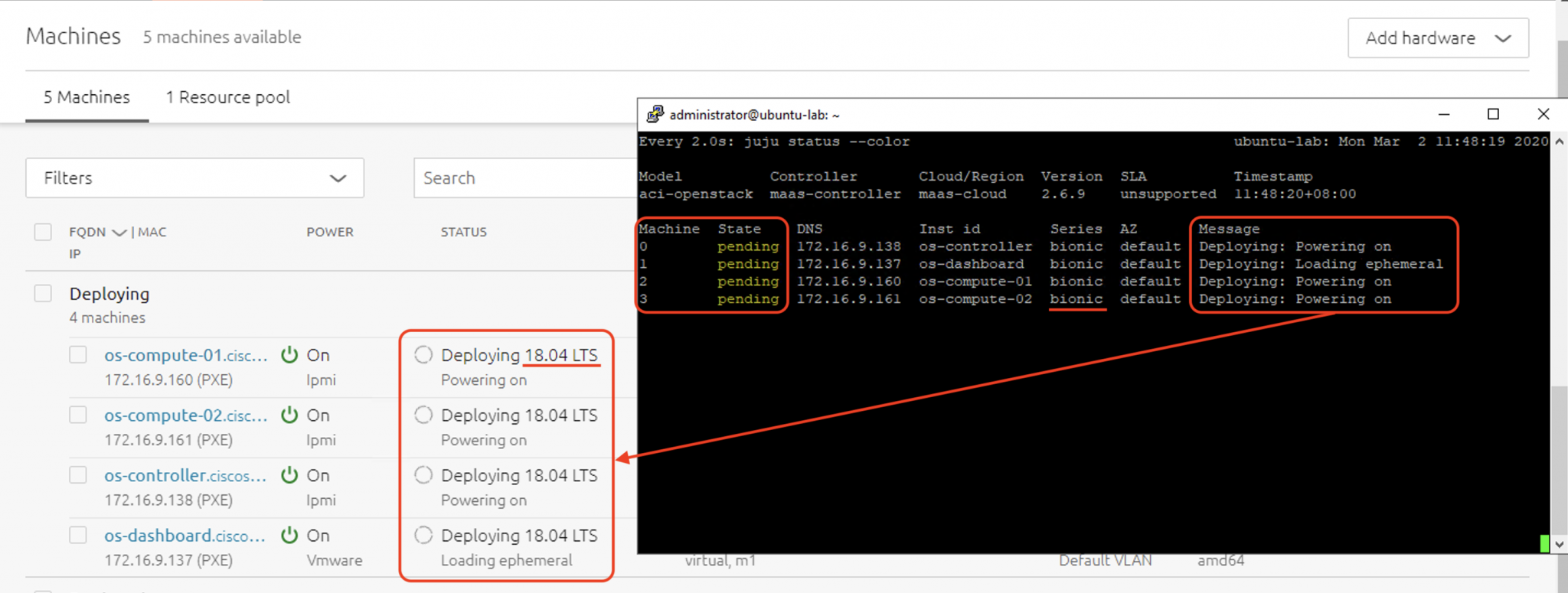Click '4 machines' under Deploying group
Image resolution: width=1568 pixels, height=593 pixels.
(x=107, y=318)
